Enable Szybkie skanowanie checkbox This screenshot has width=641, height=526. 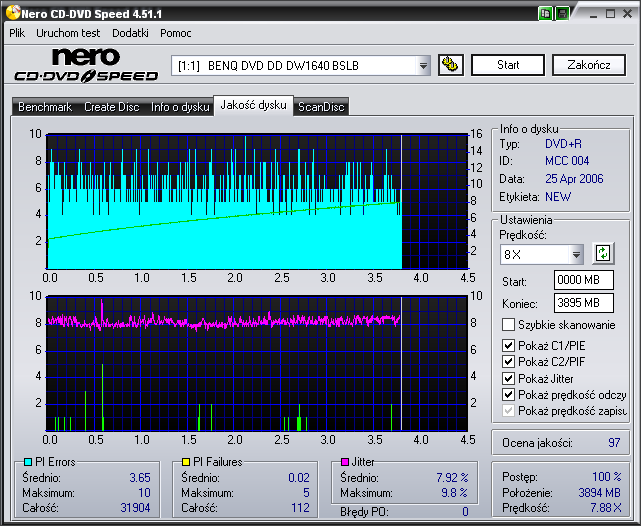(508, 325)
